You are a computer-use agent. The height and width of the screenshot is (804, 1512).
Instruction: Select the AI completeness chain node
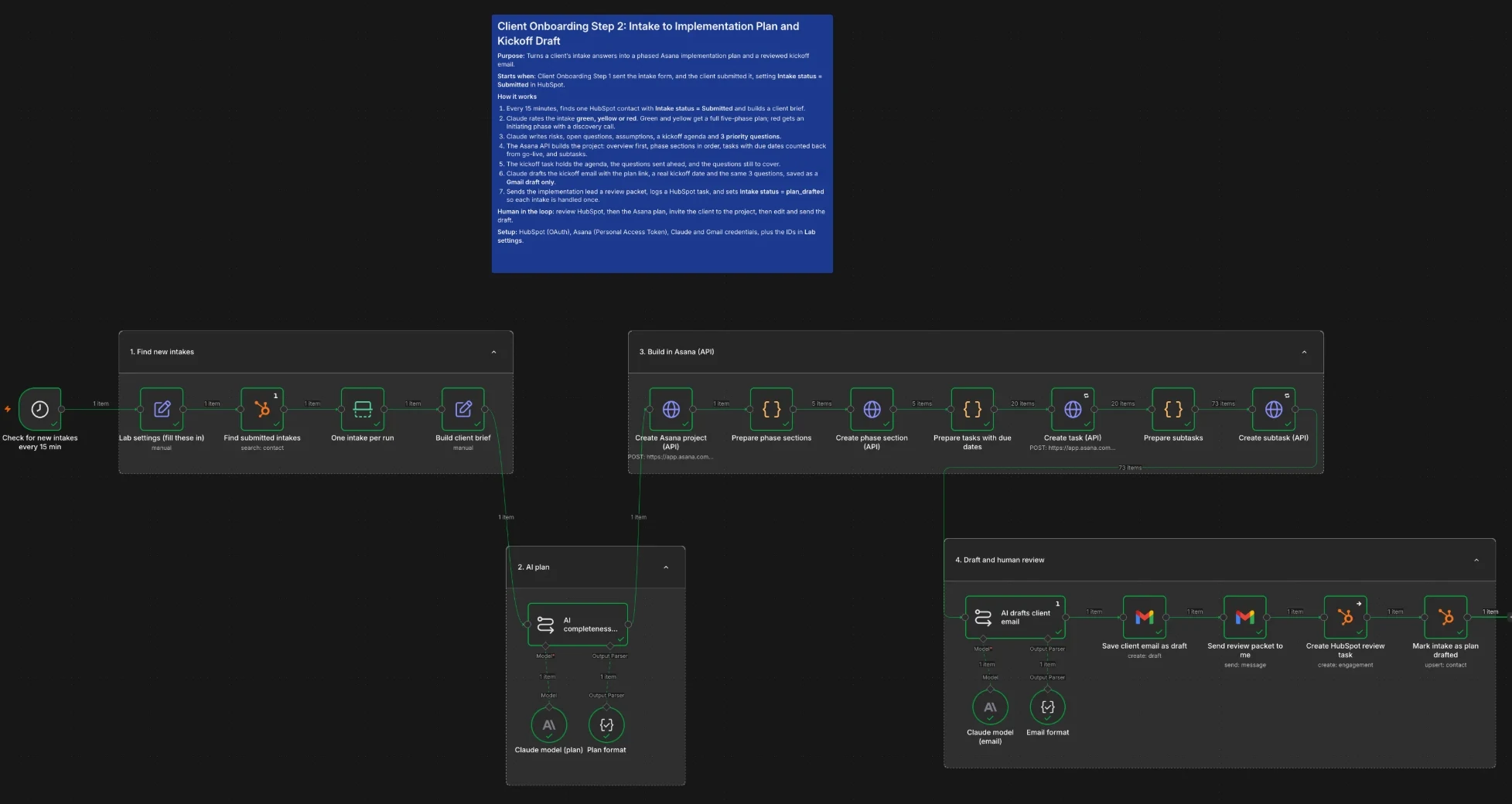[578, 624]
